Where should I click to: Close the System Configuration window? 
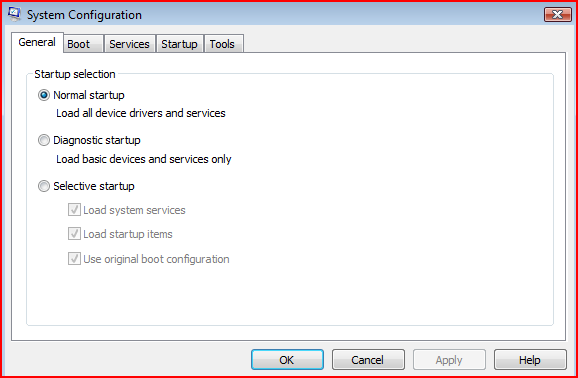tap(557, 15)
